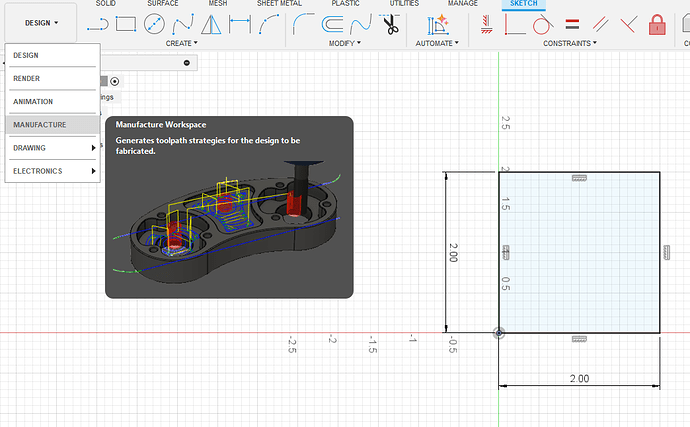Select the Offset tool in Modify
Image resolution: width=690 pixels, height=427 pixels.
[332, 24]
